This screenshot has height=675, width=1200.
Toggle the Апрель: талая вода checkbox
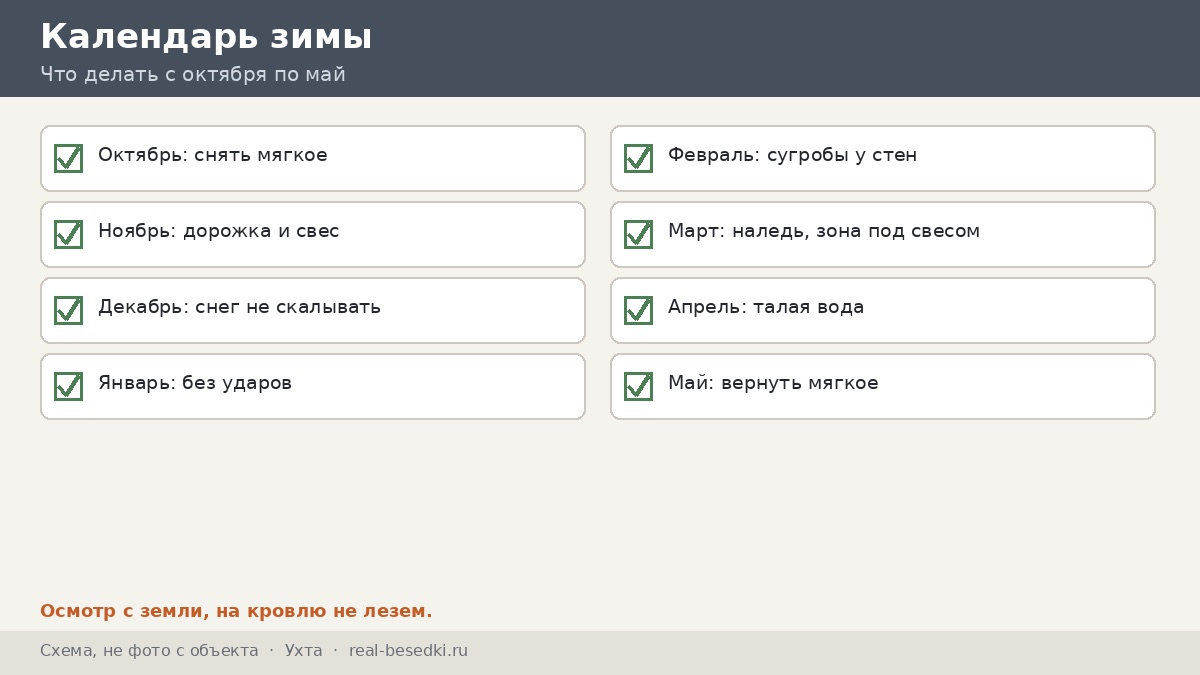pyautogui.click(x=638, y=310)
